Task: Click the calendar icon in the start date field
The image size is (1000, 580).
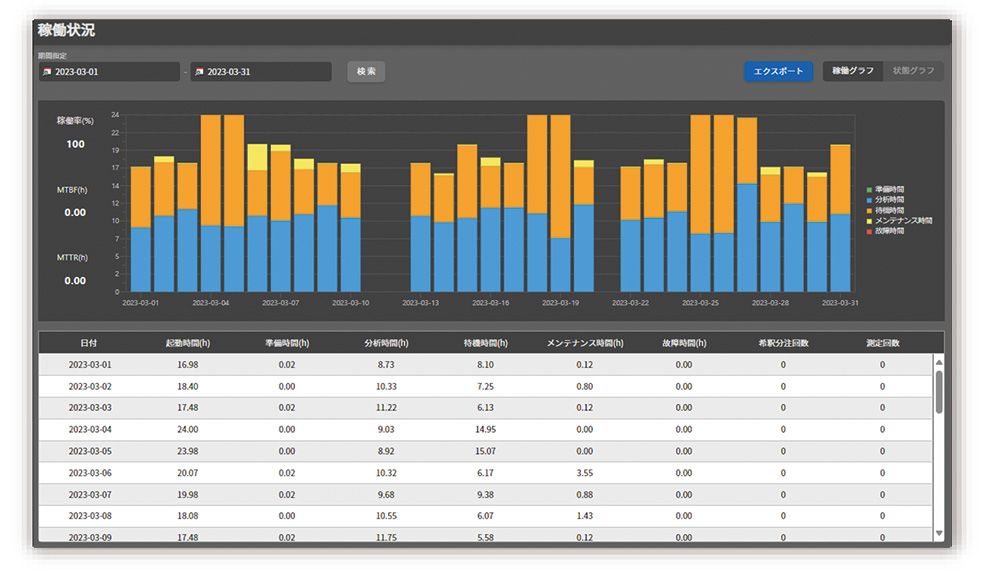Action: point(46,72)
